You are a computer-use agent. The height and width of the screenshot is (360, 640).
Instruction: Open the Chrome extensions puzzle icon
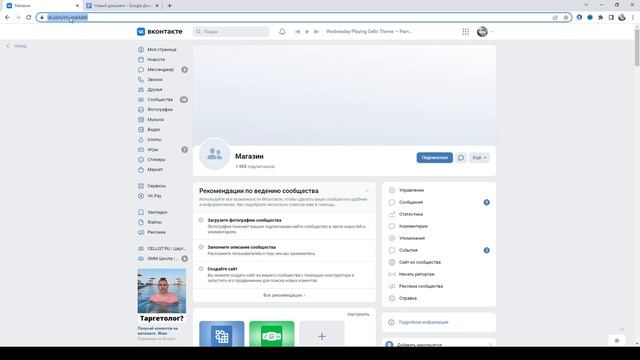click(x=600, y=18)
